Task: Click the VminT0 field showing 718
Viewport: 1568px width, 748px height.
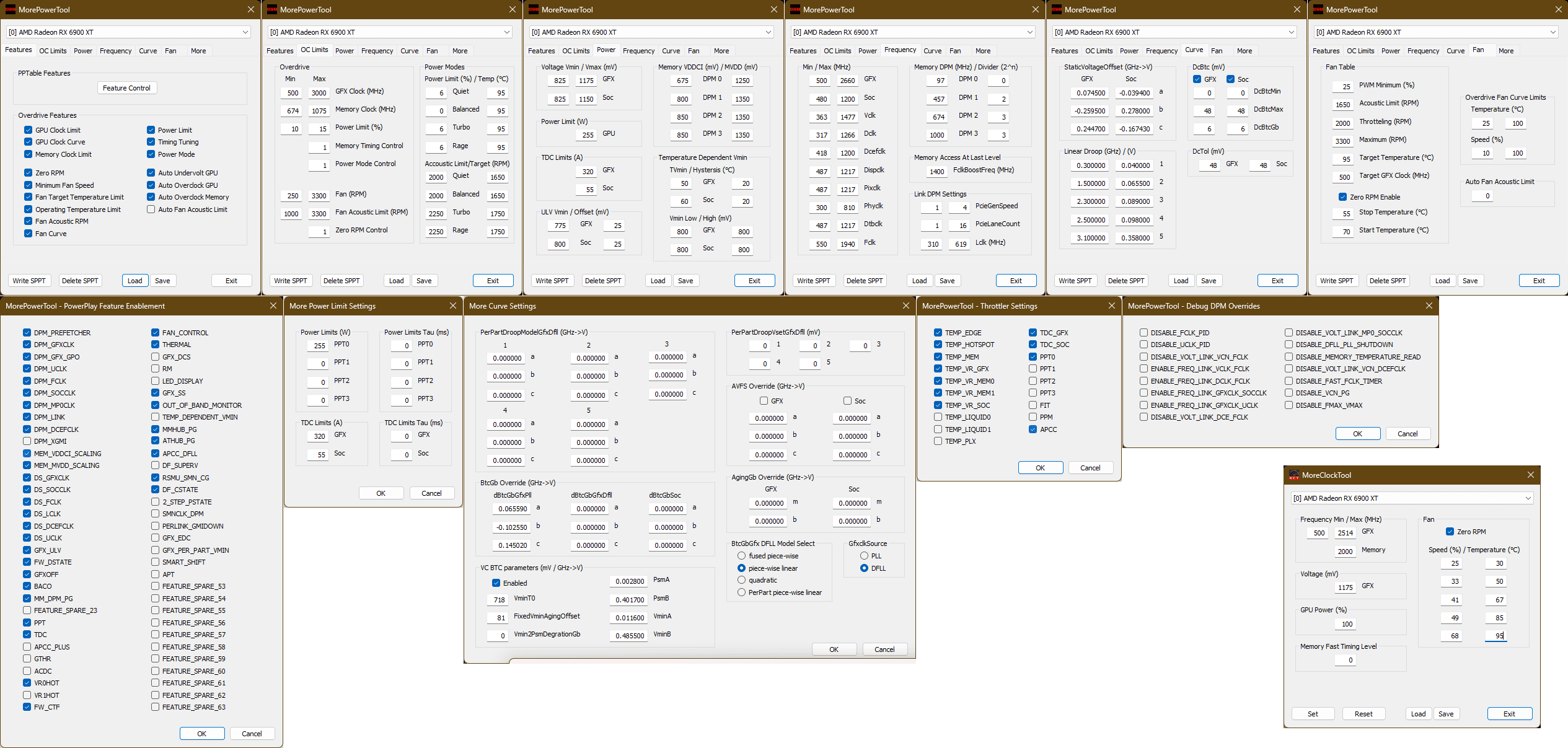Action: pyautogui.click(x=499, y=600)
